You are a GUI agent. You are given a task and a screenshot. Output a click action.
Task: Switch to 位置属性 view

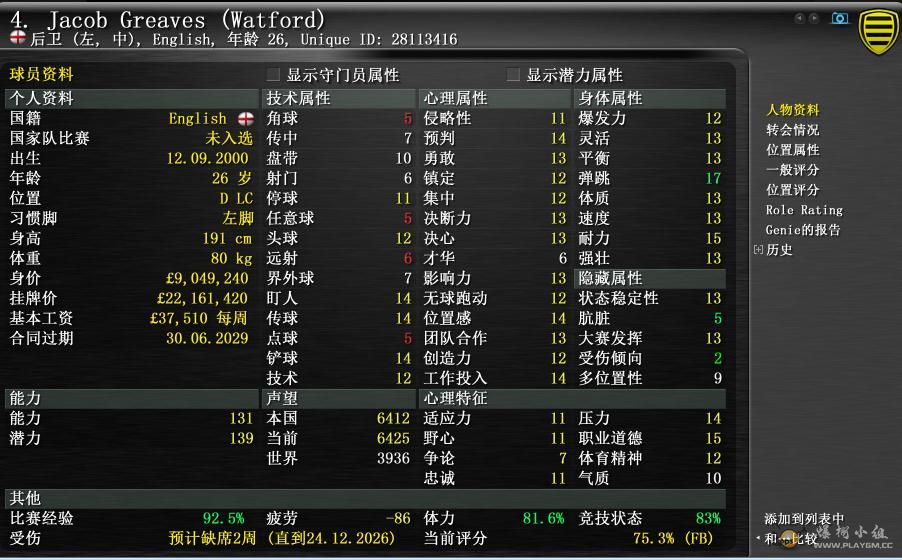792,150
